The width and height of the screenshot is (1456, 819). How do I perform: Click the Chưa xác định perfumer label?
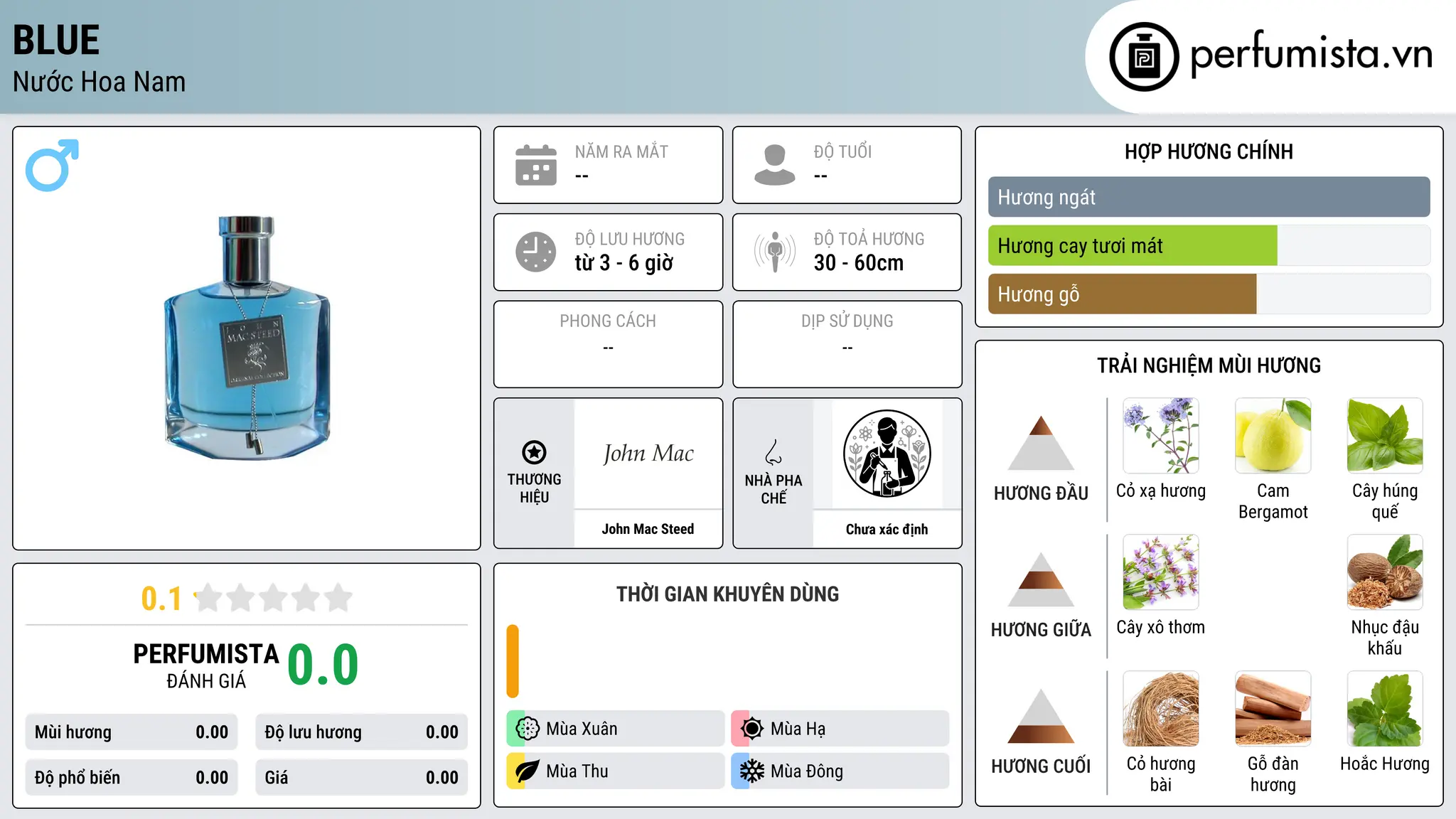click(887, 529)
